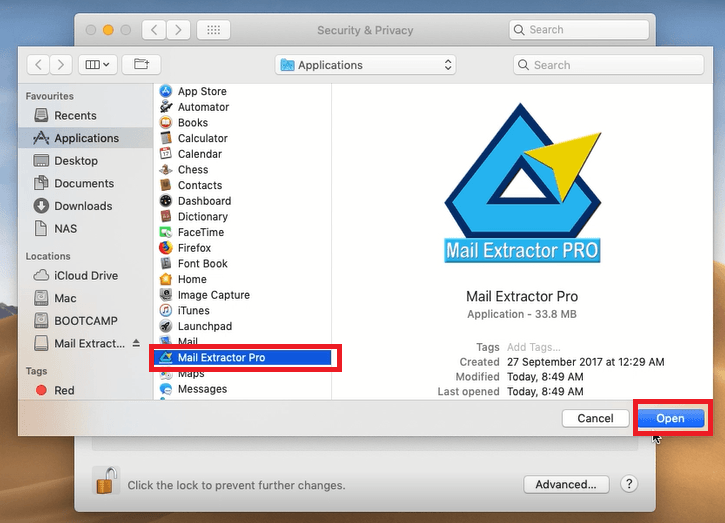
Task: Open the Mac volume in sidebar
Action: 86,298
